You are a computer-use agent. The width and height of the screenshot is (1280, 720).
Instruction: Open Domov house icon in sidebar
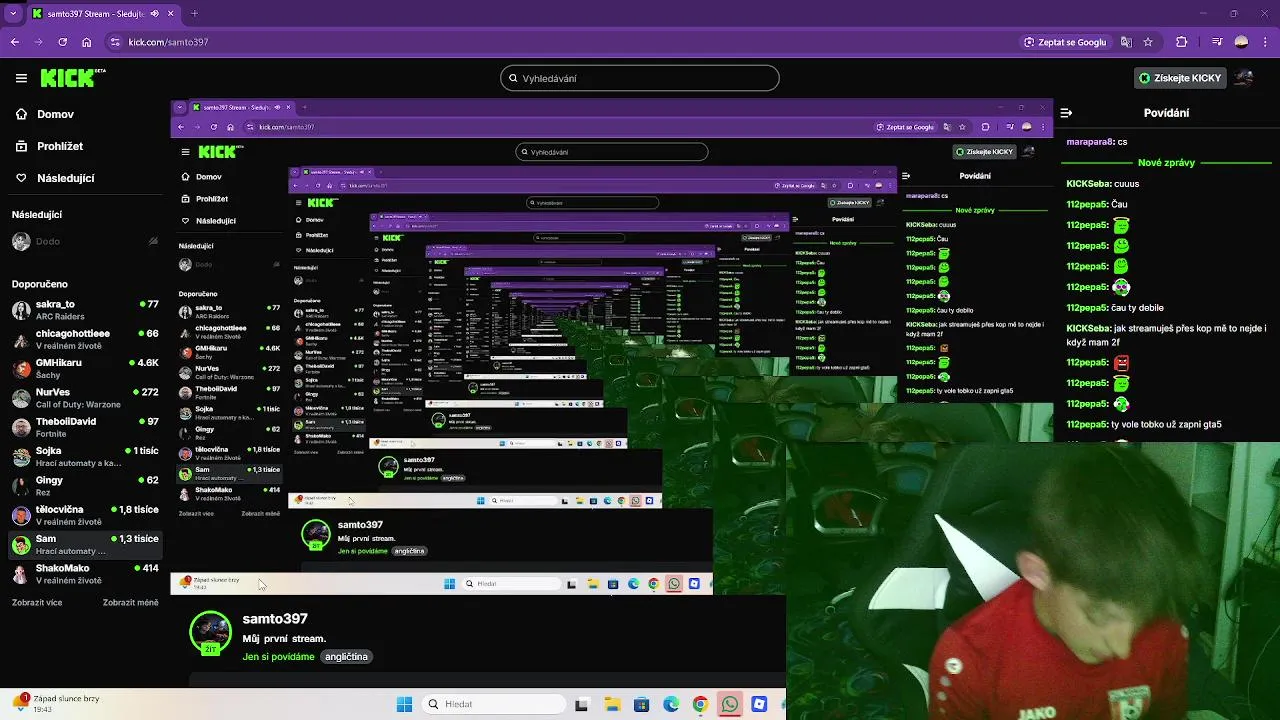21,114
